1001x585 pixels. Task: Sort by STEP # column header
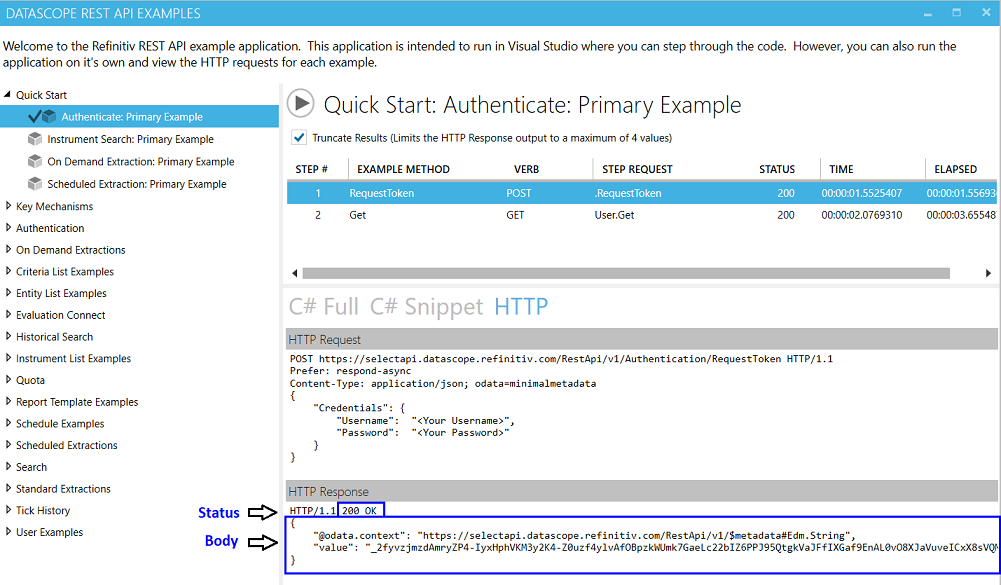point(312,169)
